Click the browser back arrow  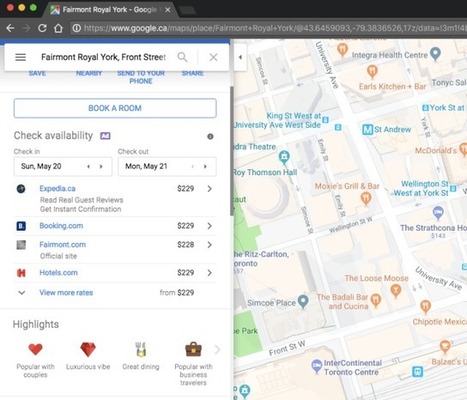click(10, 28)
